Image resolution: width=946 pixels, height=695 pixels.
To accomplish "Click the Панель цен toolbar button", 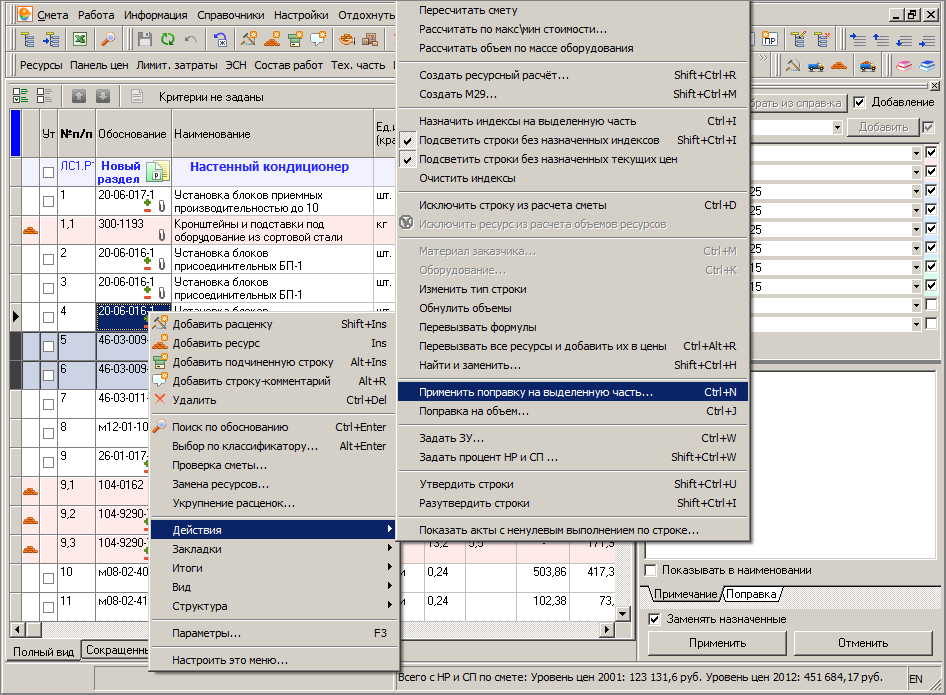I will click(99, 65).
